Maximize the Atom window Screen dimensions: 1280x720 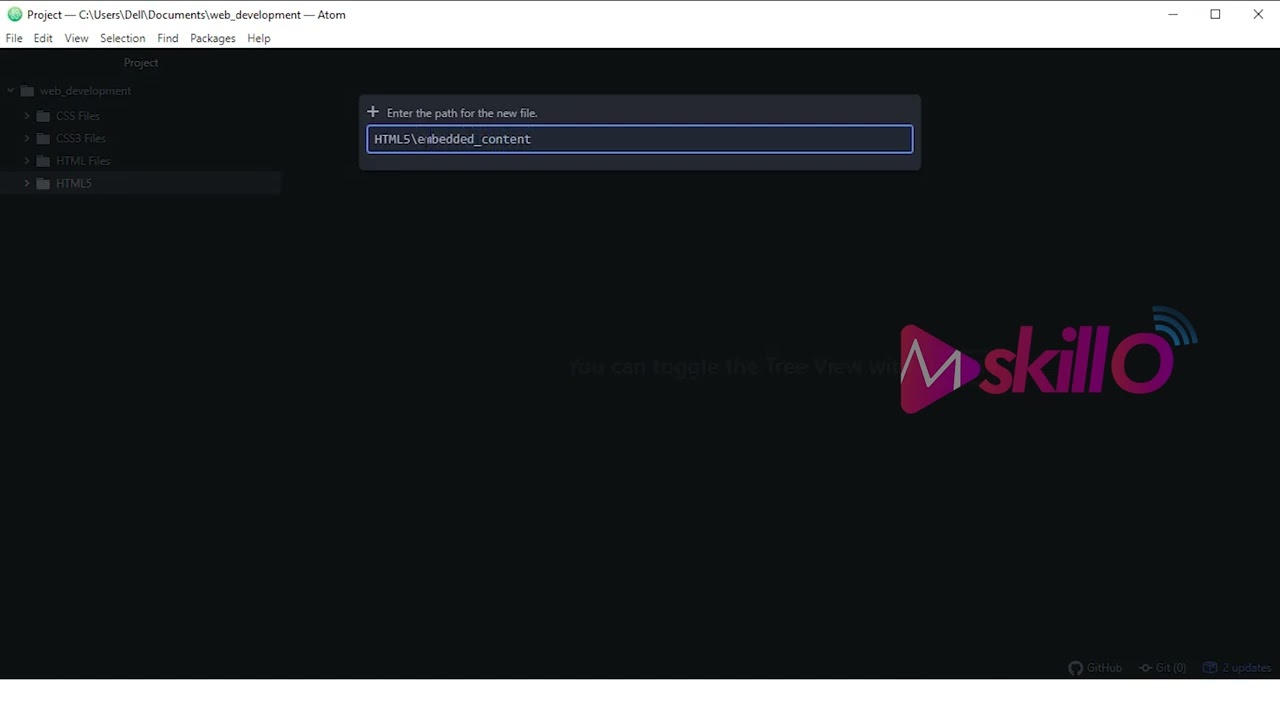[x=1215, y=14]
